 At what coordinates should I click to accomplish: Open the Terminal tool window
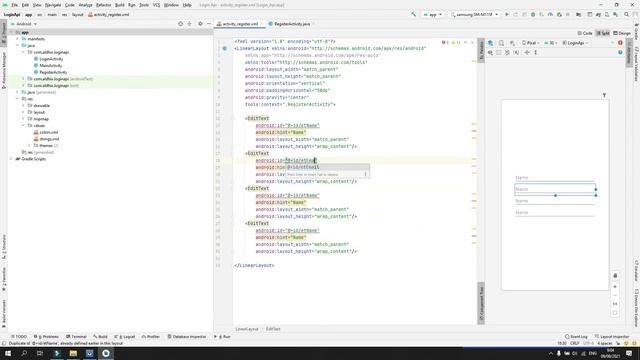tap(76, 337)
